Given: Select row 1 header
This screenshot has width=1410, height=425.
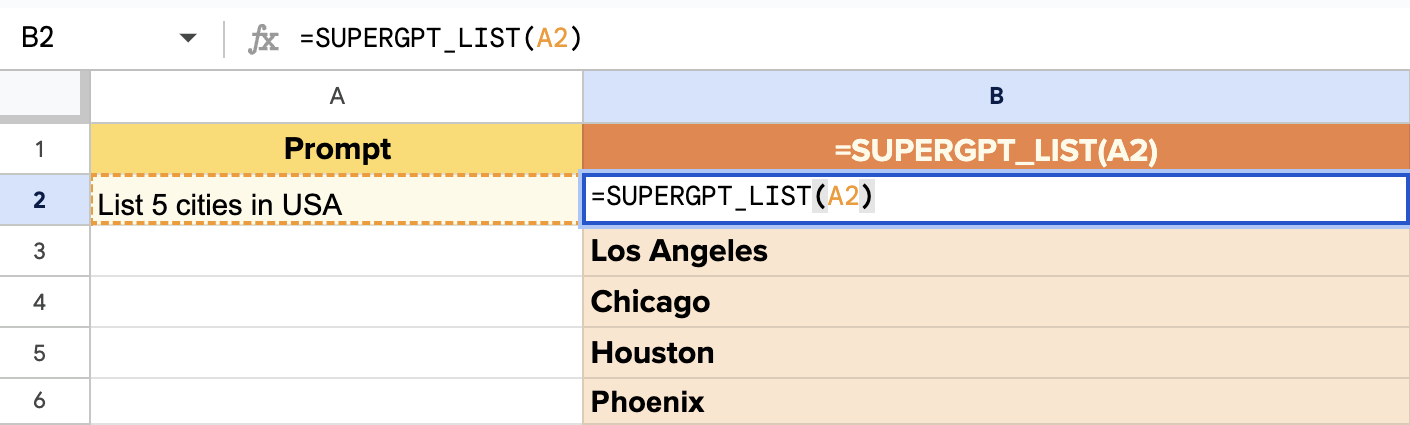Looking at the screenshot, I should [40, 149].
